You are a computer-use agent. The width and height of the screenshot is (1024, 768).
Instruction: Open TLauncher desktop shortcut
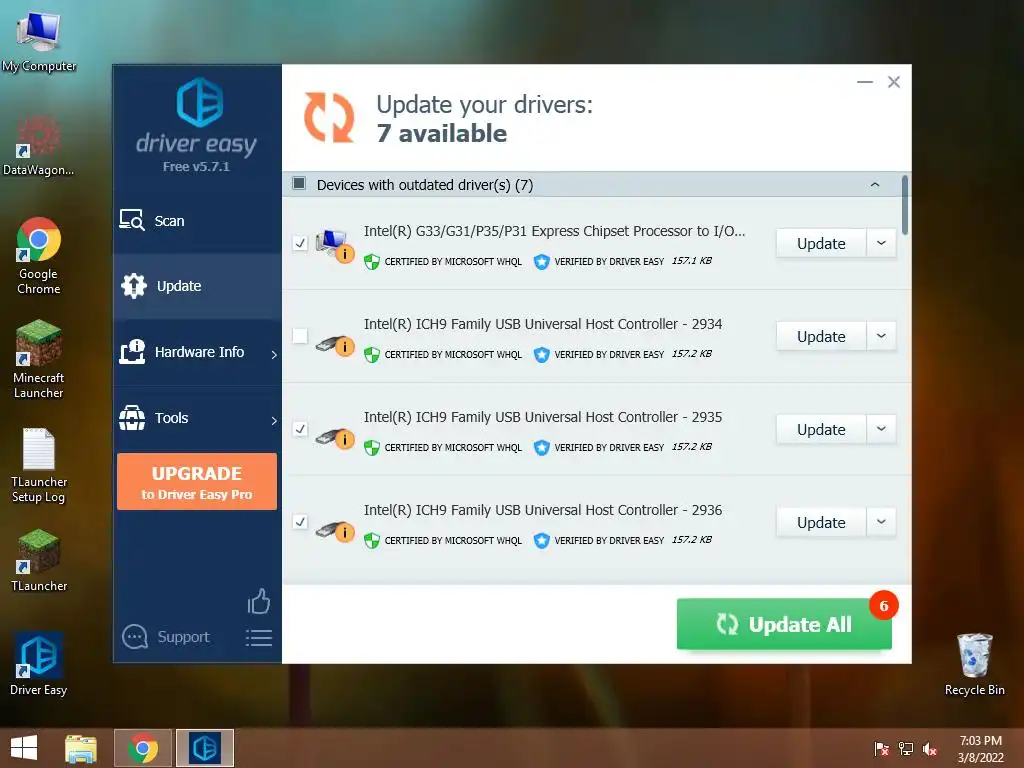39,561
